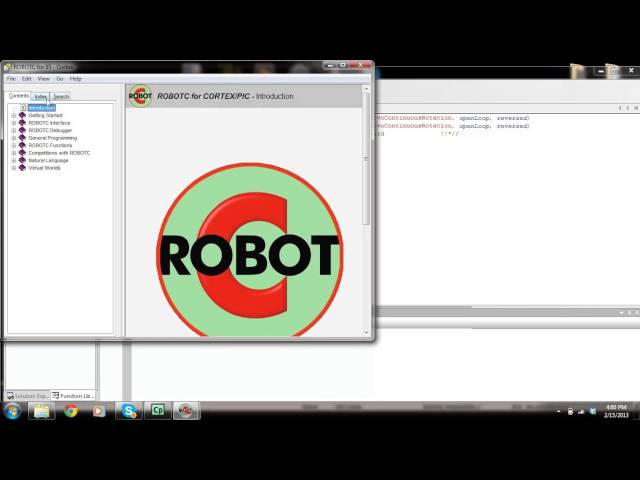Click the ROBOTC Debugger book icon

(22, 131)
